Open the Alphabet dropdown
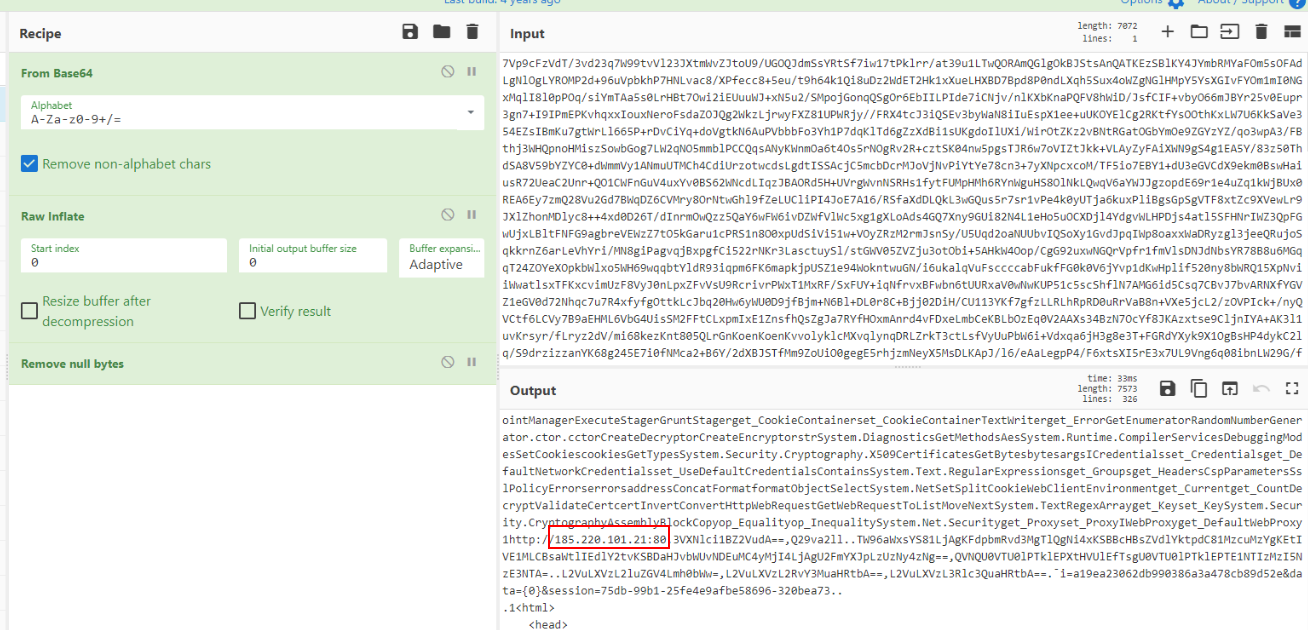The image size is (1308, 630). point(252,112)
